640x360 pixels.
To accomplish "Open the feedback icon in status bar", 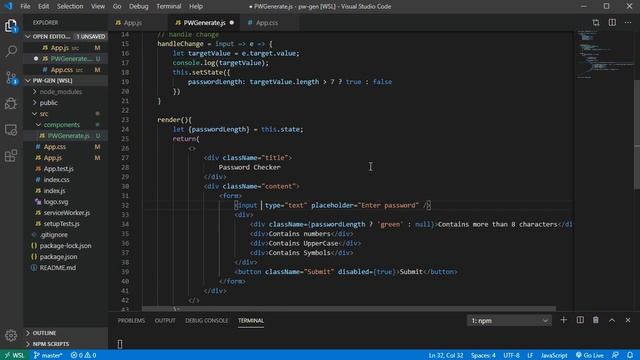I will 615,355.
